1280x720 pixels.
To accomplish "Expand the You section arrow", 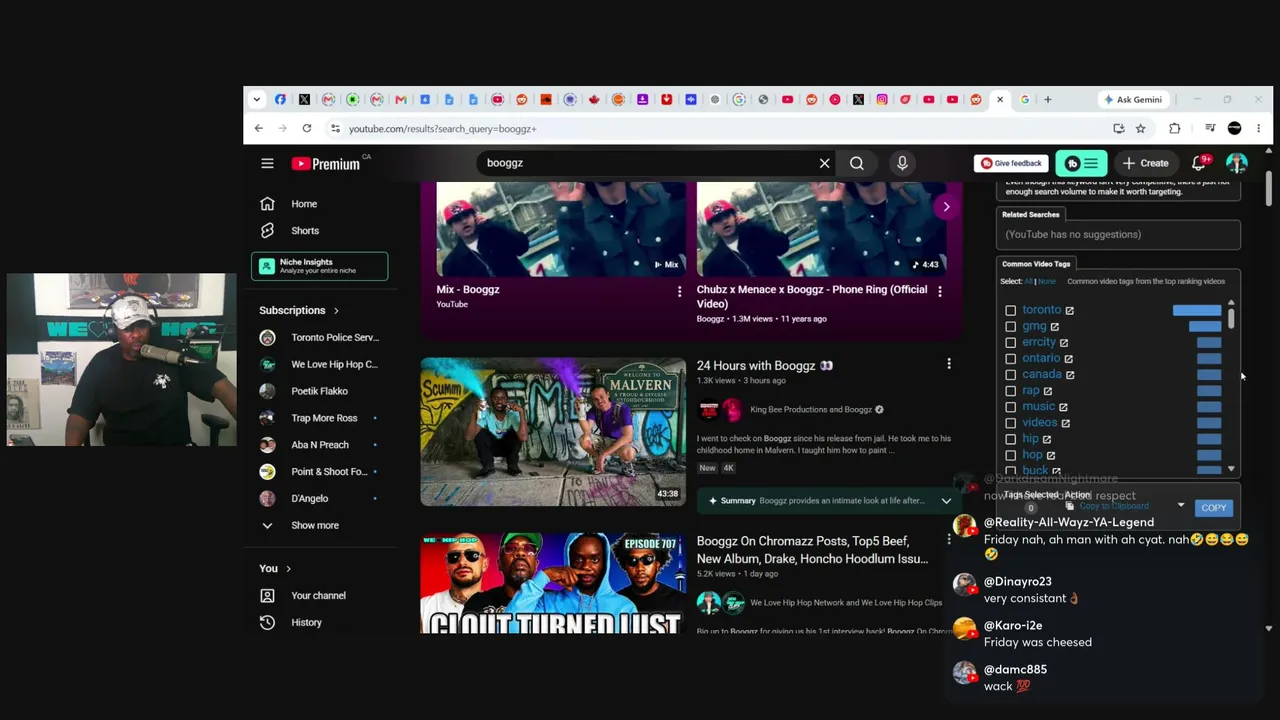I will [x=288, y=569].
